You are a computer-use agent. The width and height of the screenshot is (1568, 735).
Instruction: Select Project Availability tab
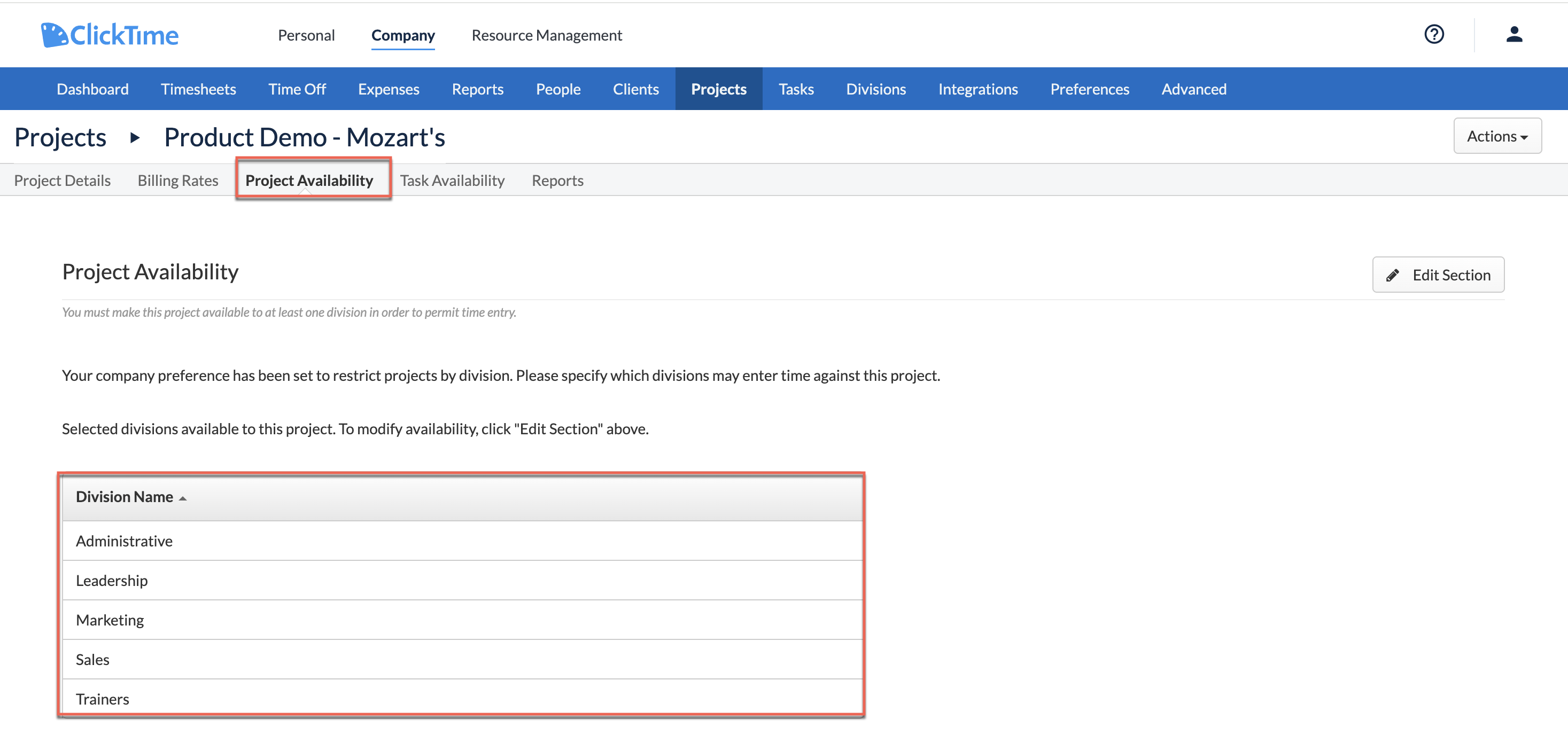[309, 181]
